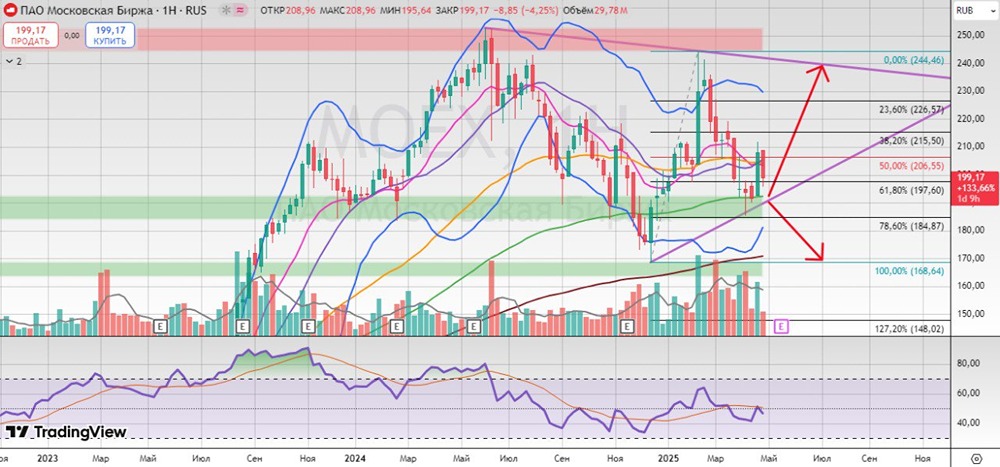1000x467 pixels.
Task: Click the 2024 label on time axis
Action: pos(355,458)
